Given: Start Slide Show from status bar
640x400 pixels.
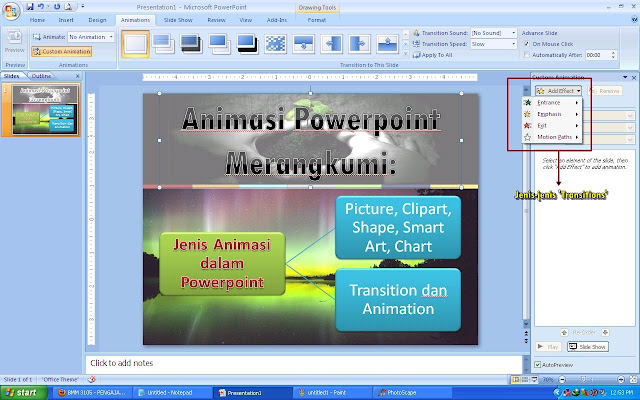Looking at the screenshot, I should point(534,380).
